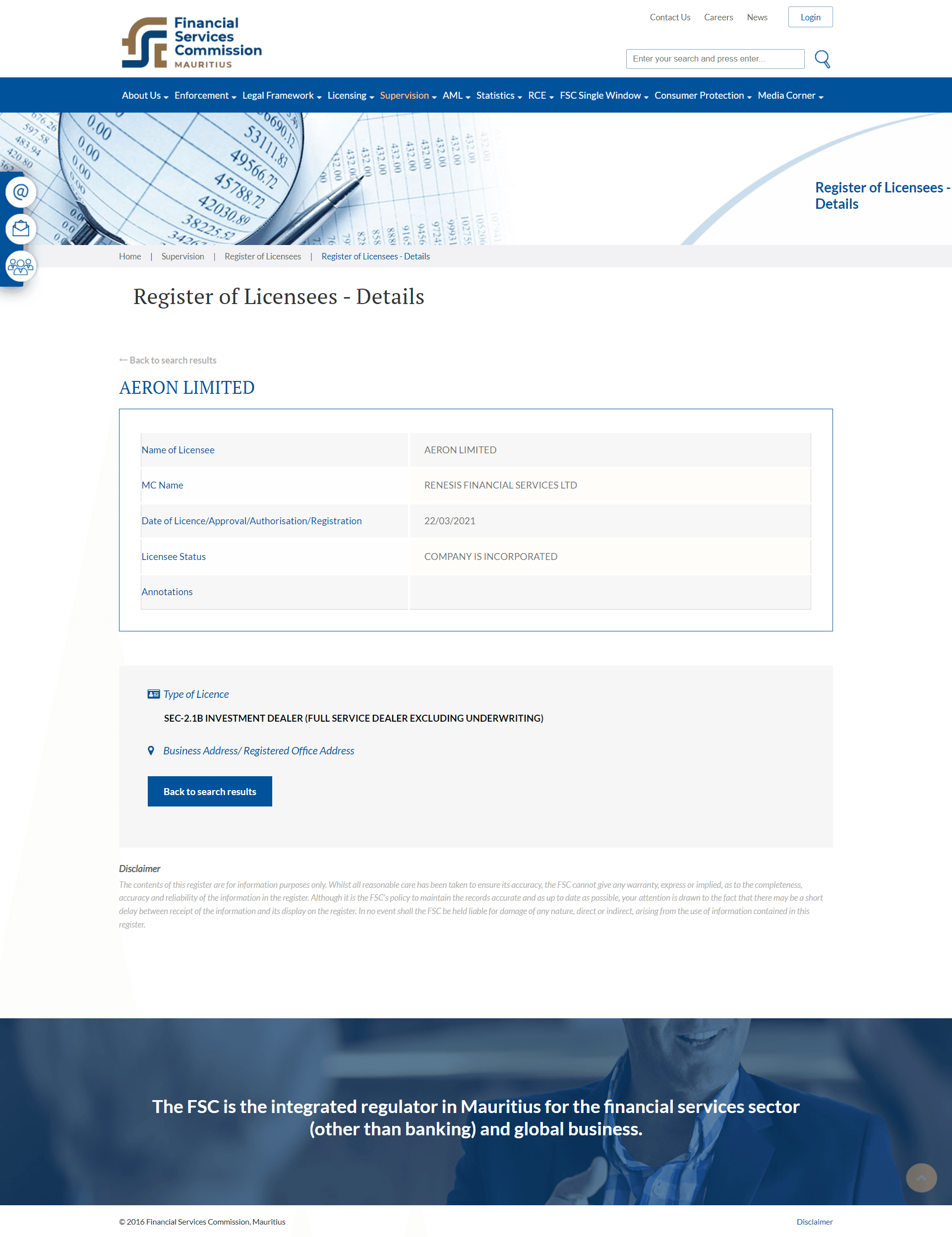Expand the AML menu
The height and width of the screenshot is (1237, 952).
pos(457,95)
